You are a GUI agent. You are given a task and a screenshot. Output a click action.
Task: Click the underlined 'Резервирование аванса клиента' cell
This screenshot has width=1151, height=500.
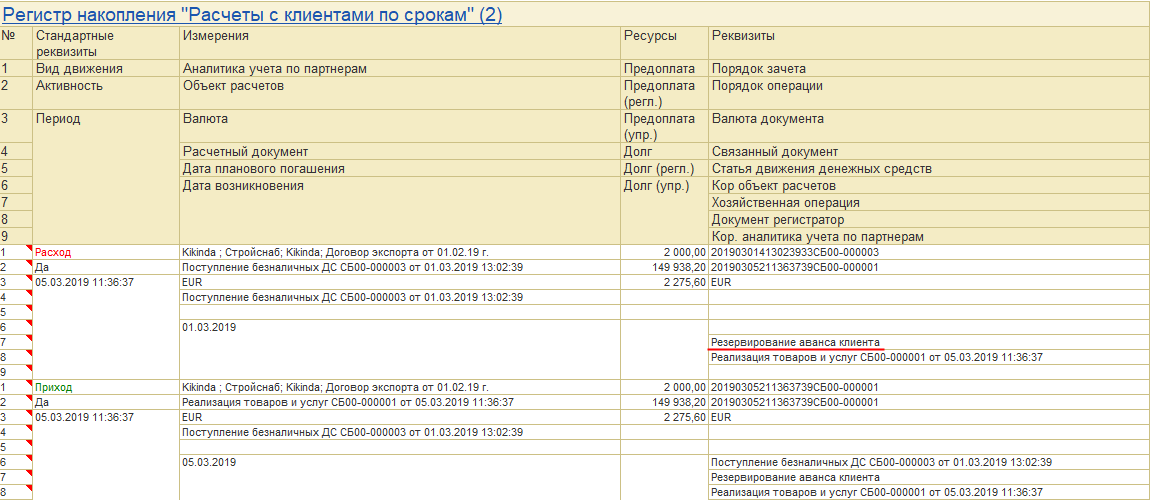coord(796,342)
